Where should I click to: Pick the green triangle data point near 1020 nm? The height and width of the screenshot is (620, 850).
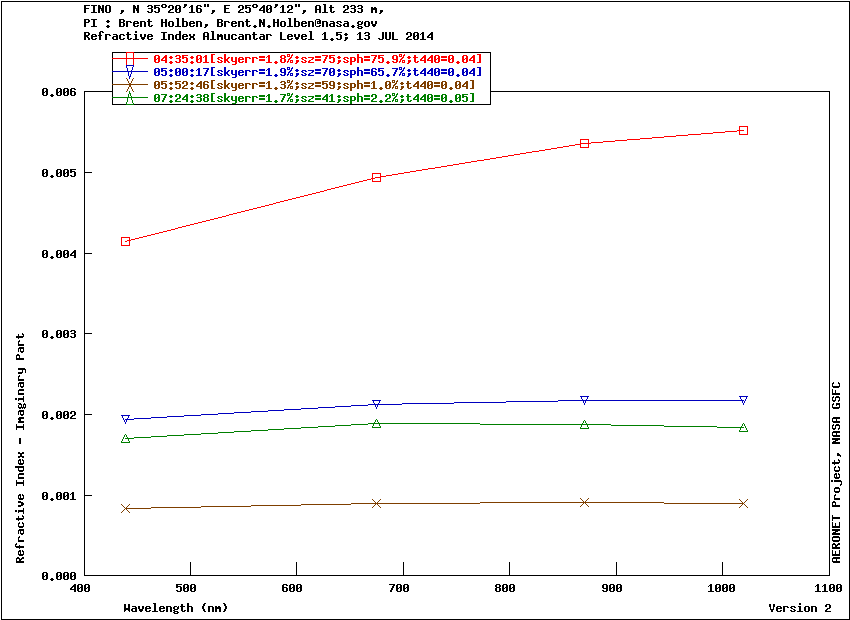click(743, 428)
